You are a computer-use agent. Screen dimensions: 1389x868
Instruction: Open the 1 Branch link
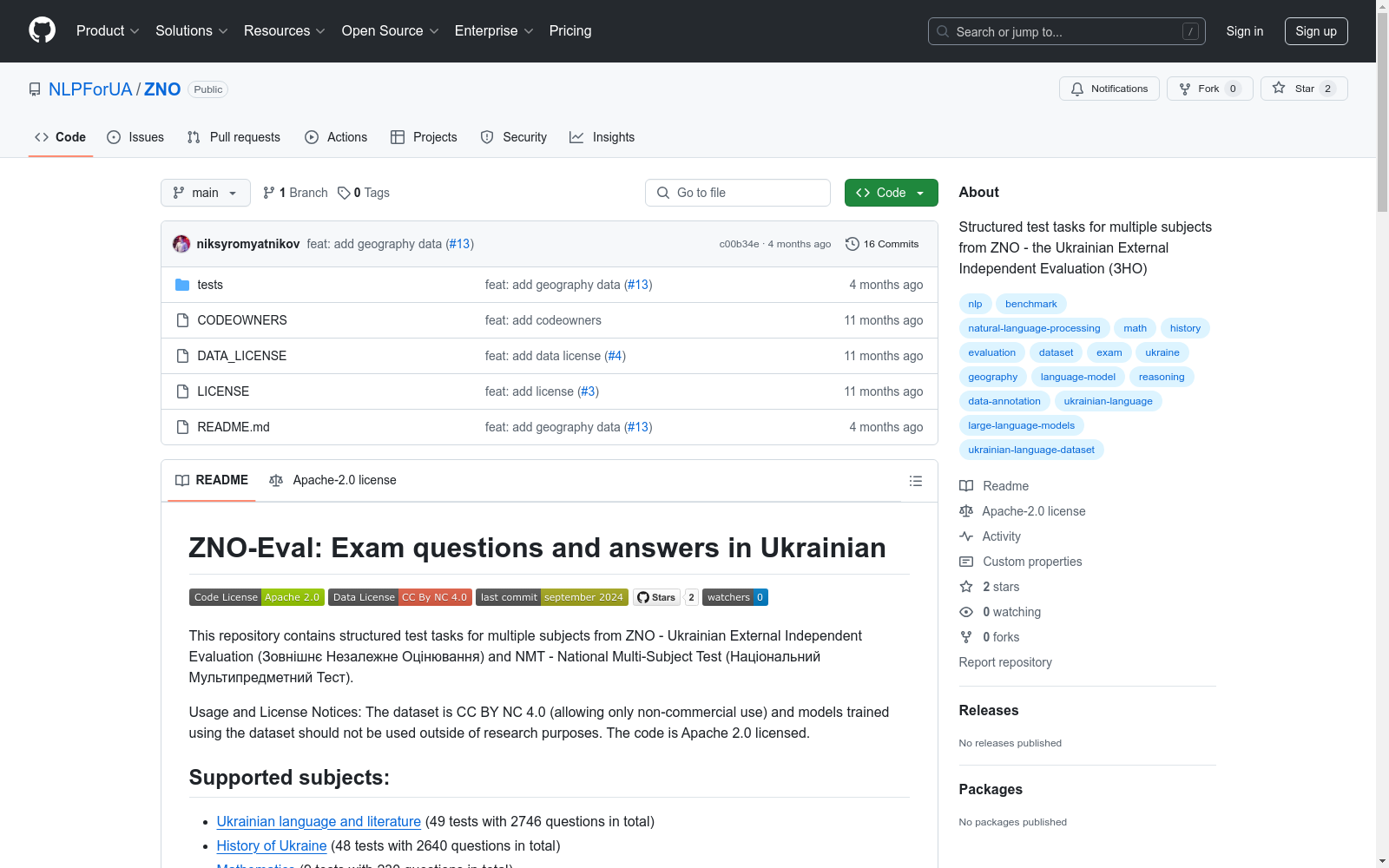(295, 193)
